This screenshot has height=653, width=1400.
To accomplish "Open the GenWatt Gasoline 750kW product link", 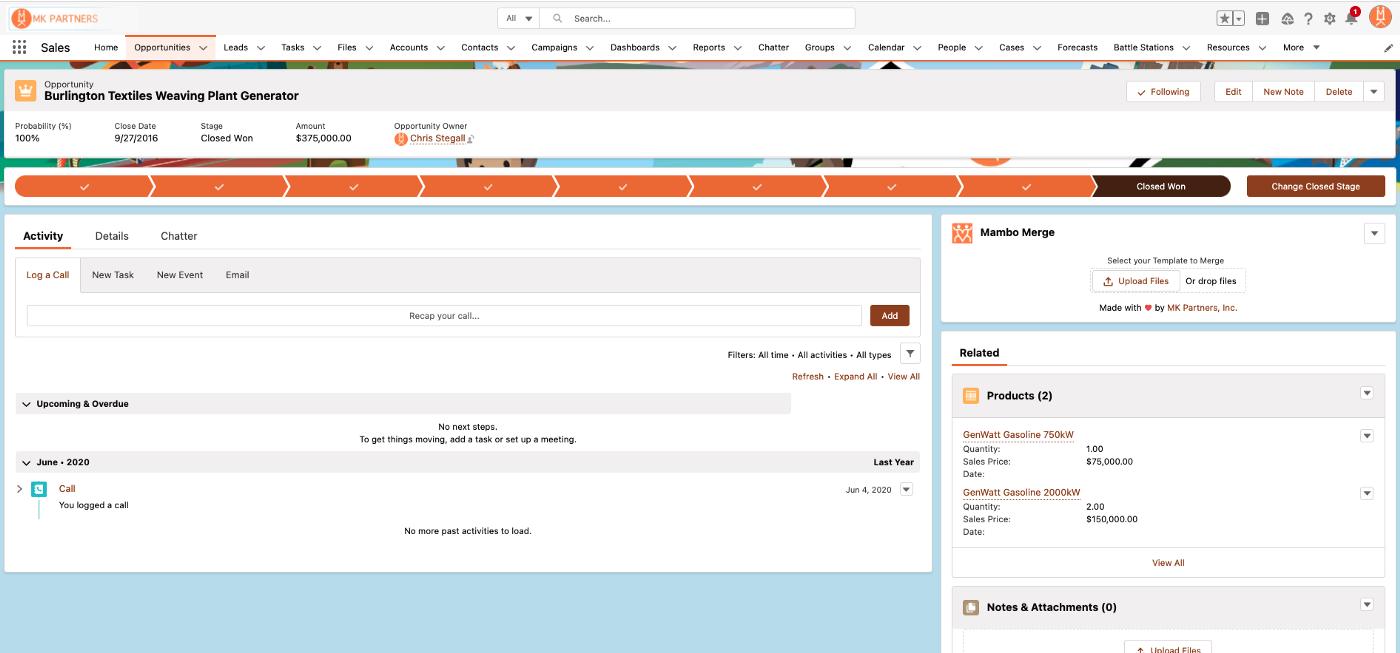I will click(1017, 435).
